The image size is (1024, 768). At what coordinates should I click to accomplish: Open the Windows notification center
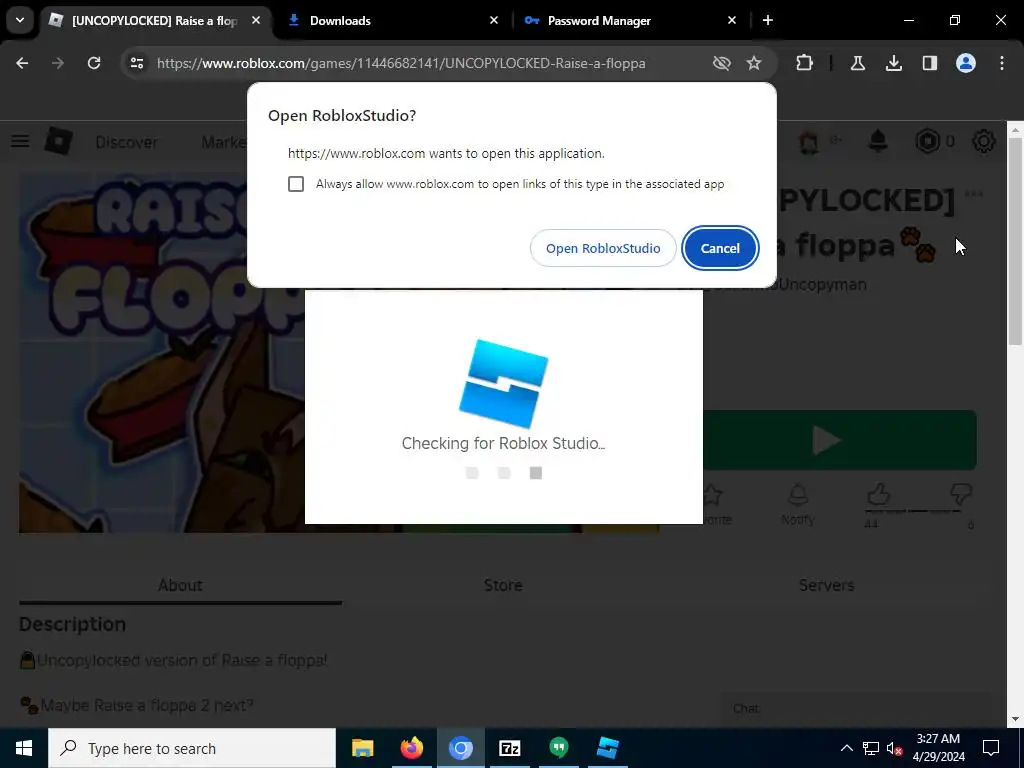click(x=991, y=748)
